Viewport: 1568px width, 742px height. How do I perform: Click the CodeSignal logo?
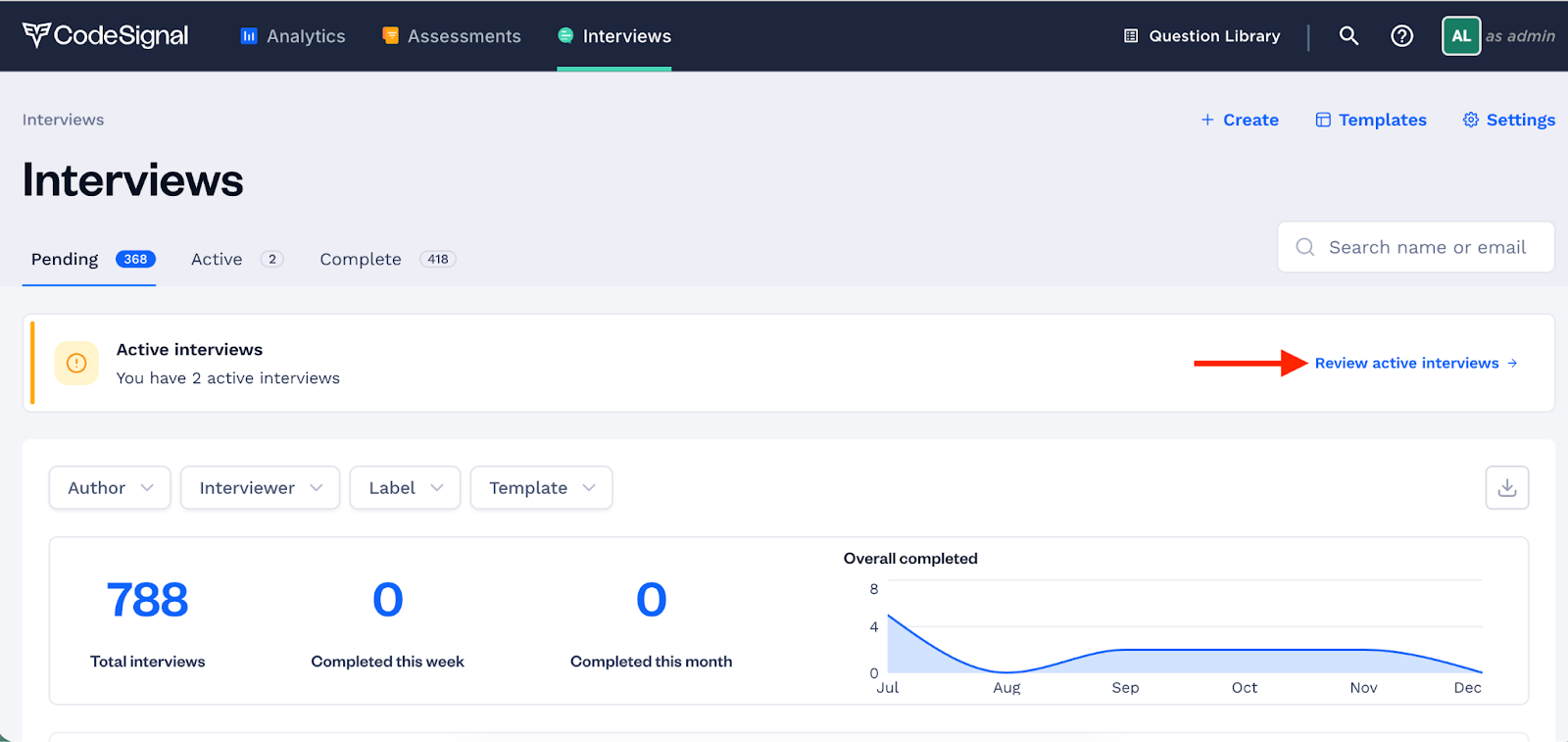point(105,35)
